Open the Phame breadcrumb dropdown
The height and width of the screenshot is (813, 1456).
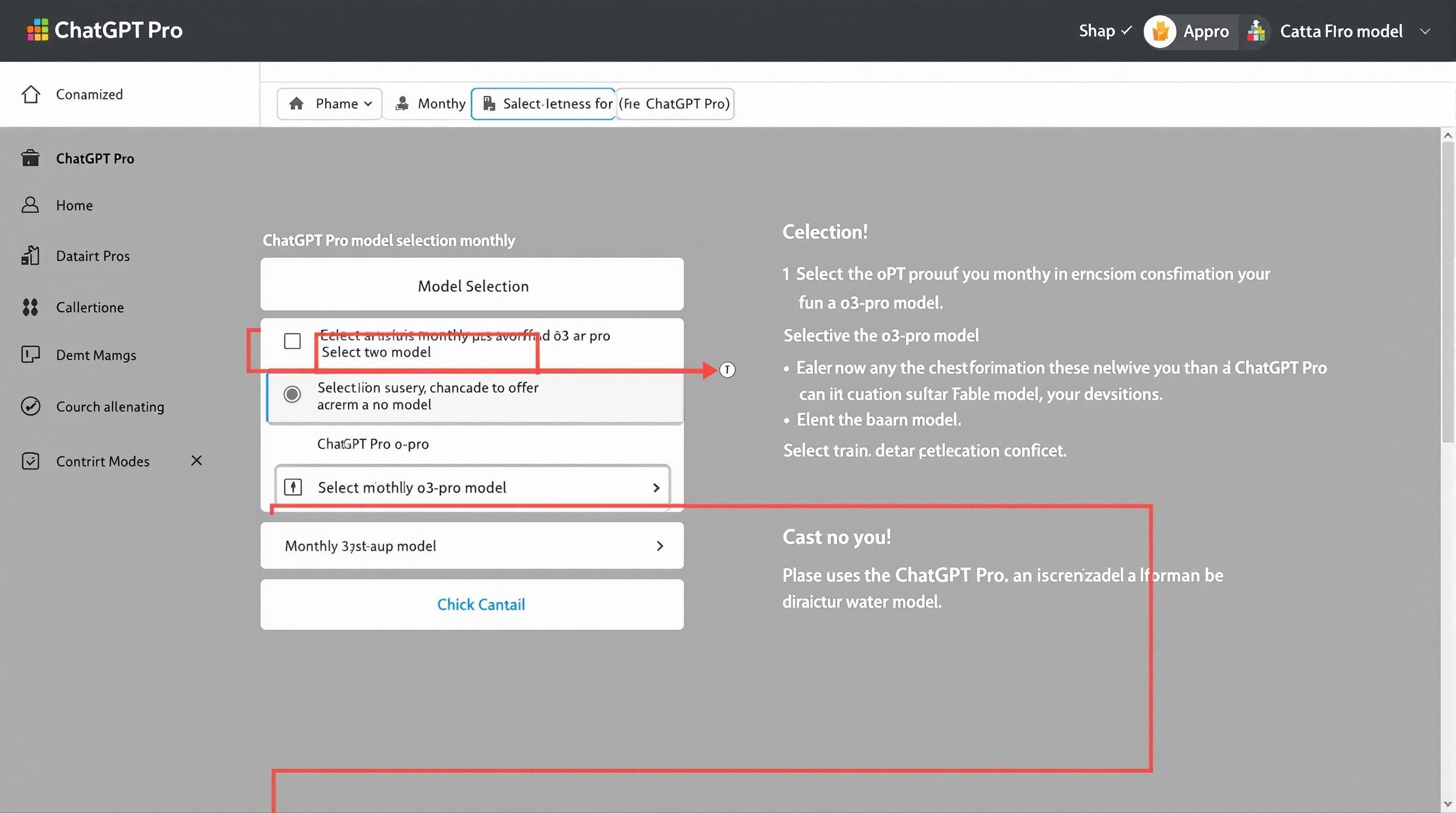[330, 103]
